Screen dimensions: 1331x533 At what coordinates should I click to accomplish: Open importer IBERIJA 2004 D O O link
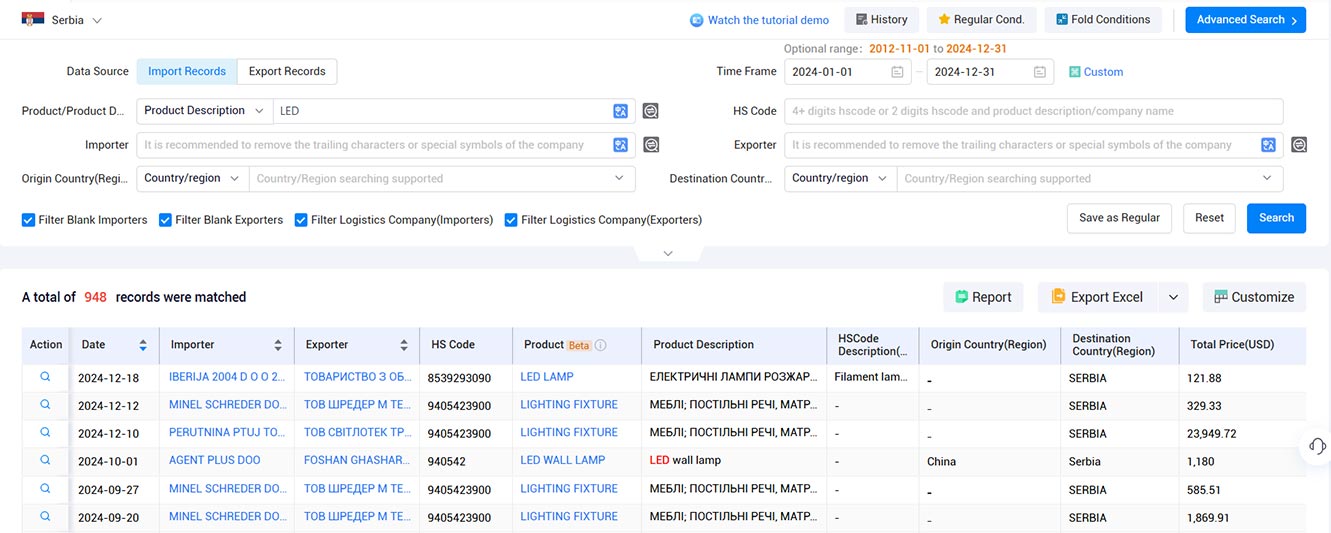click(x=227, y=377)
